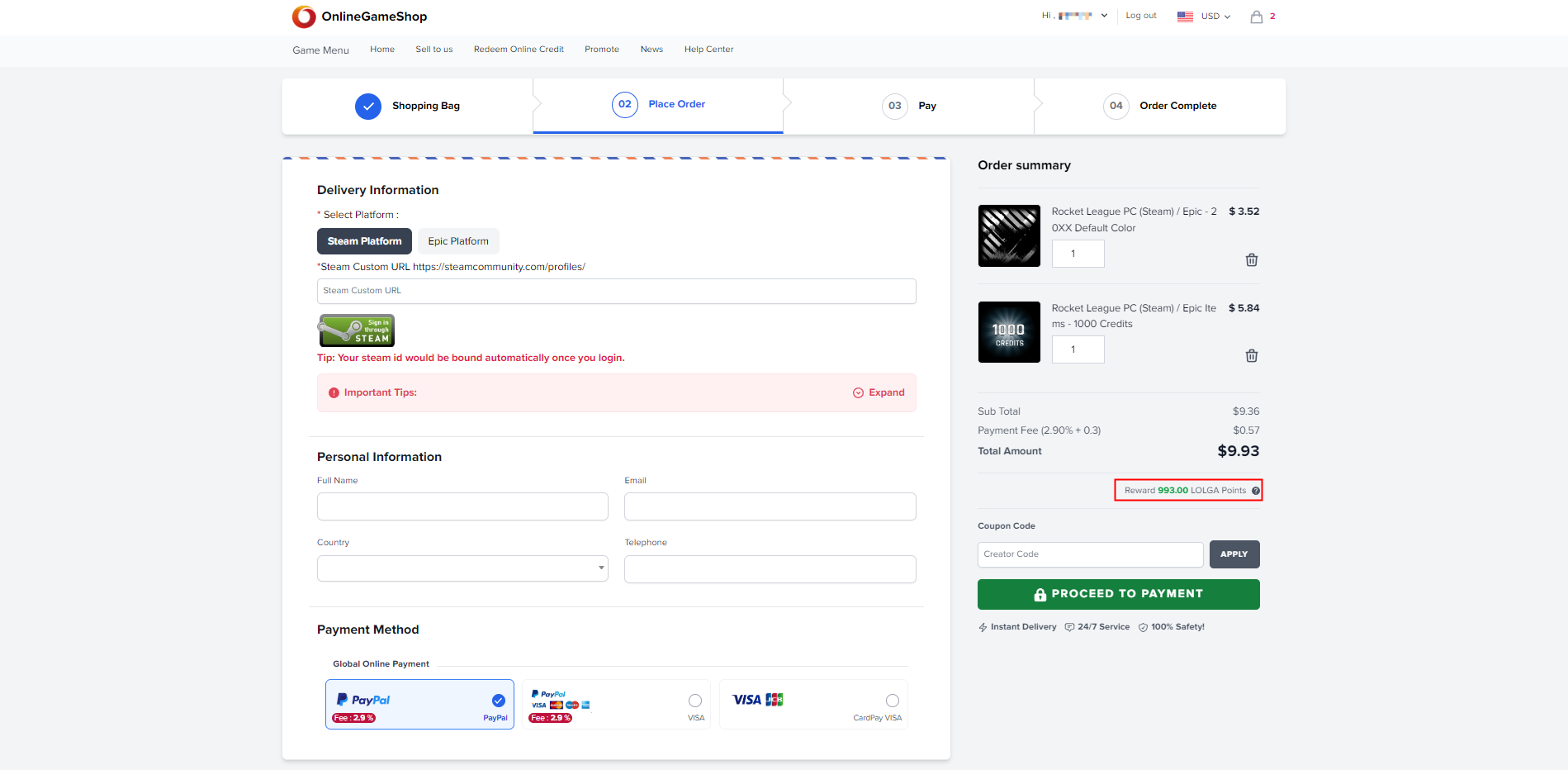Viewport: 1568px width, 770px height.
Task: Click the Rocket League 0XX Default Color title
Action: click(1135, 220)
